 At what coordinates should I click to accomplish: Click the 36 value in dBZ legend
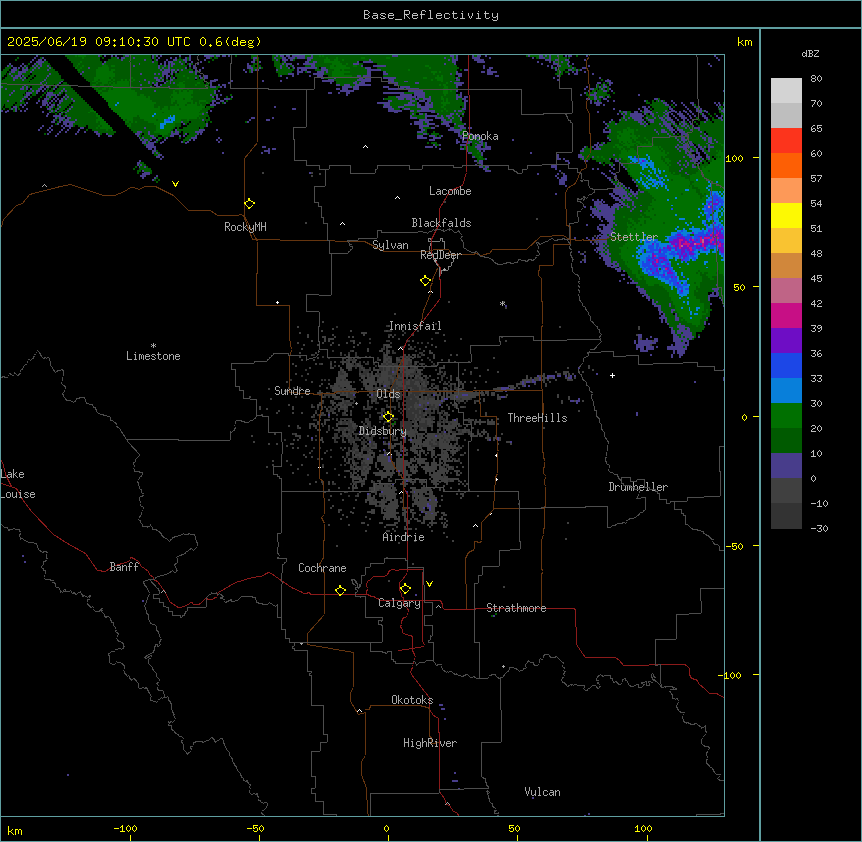[816, 353]
